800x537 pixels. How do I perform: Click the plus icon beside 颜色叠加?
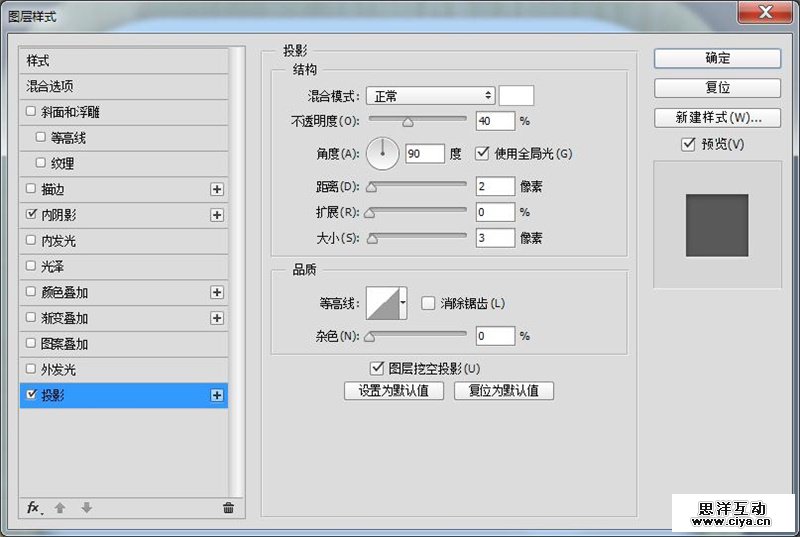pos(217,292)
